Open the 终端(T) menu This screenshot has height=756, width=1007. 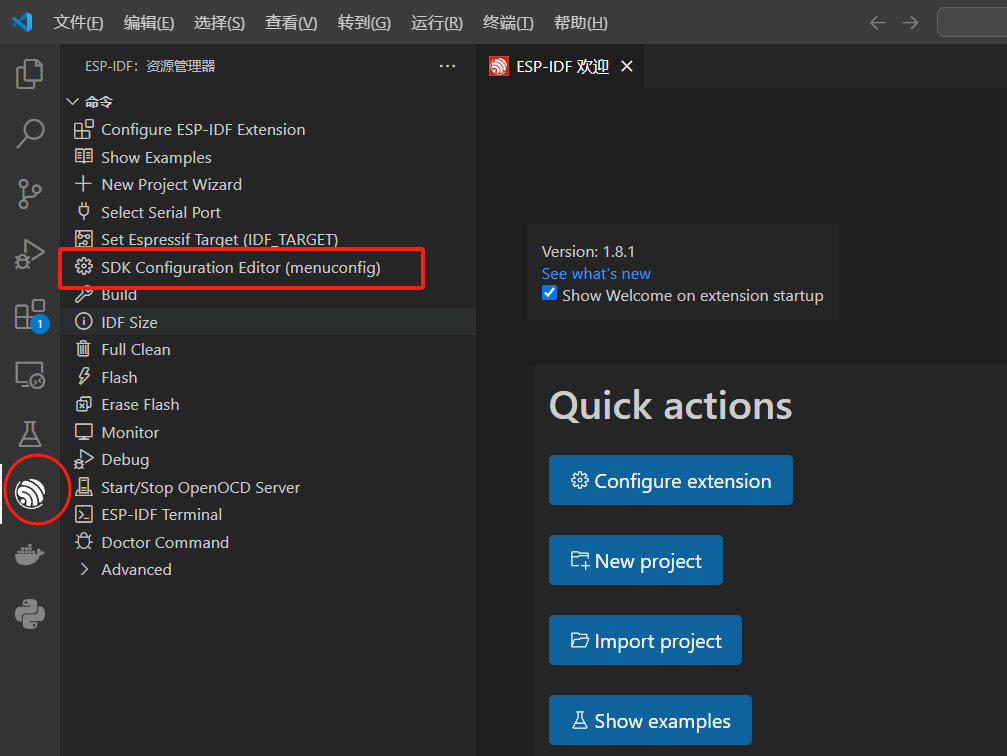(x=508, y=23)
